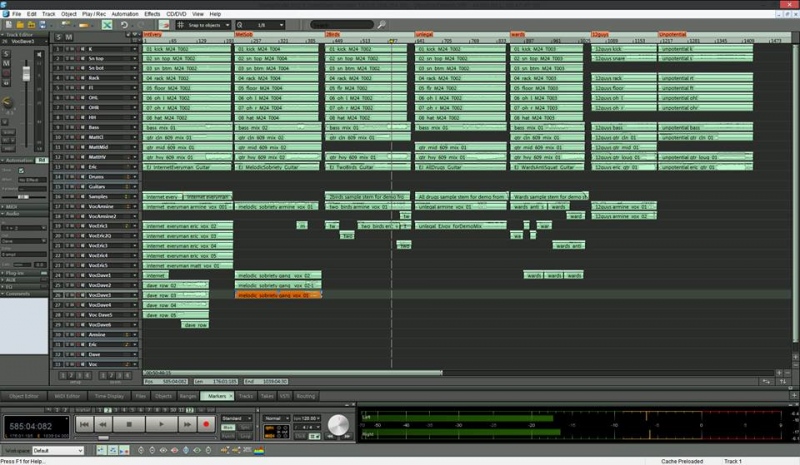Open the Standard transport mode dropdown
The height and width of the screenshot is (465, 800).
coord(237,418)
